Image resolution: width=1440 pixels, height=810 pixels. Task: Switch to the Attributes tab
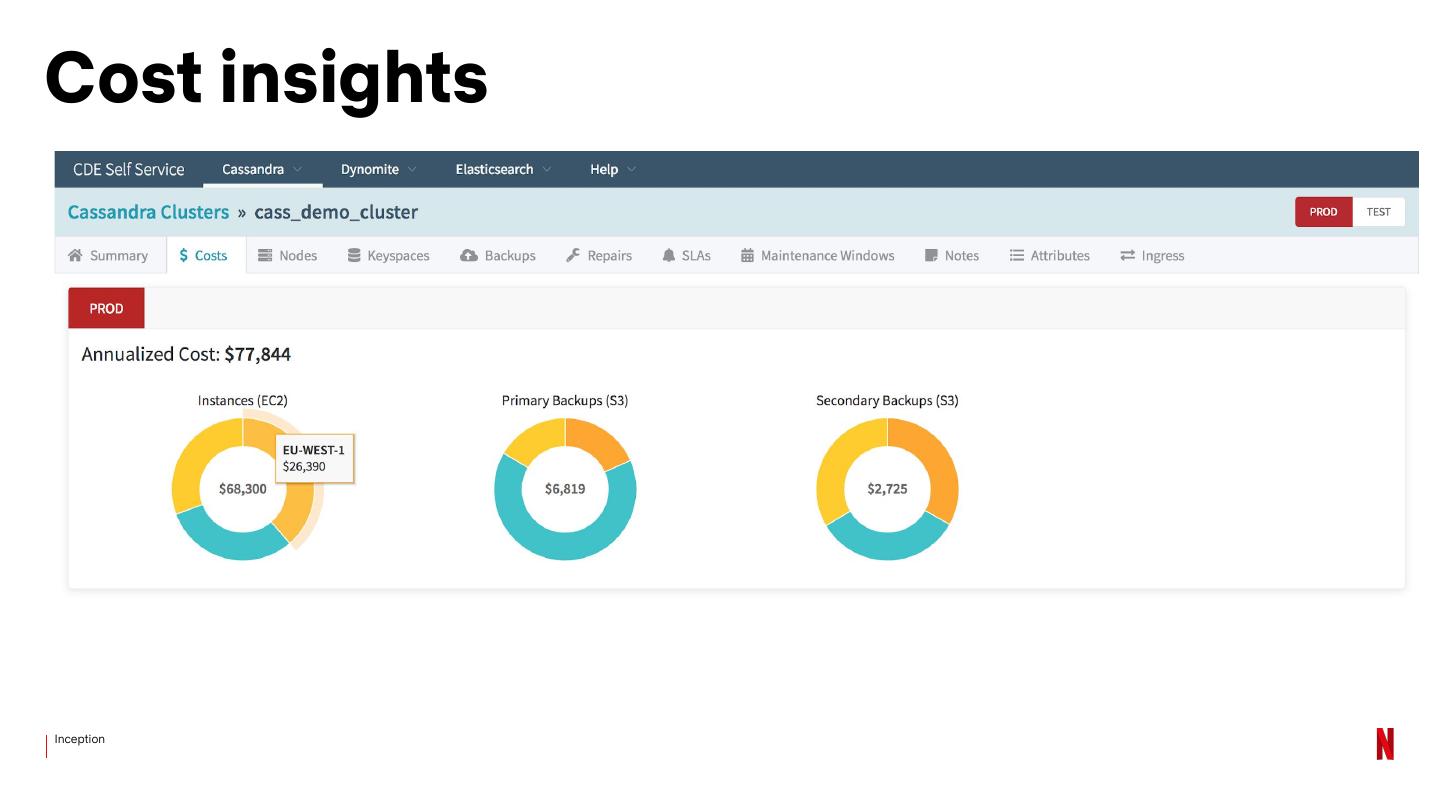click(x=1049, y=256)
